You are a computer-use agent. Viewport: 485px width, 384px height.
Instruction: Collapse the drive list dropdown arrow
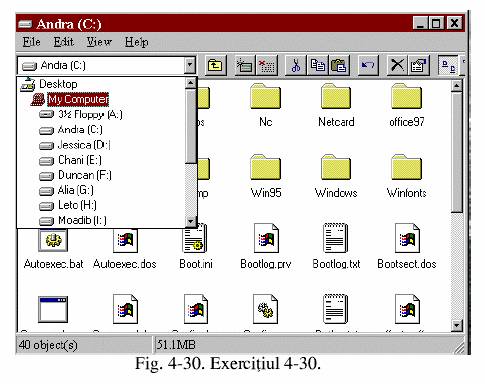point(190,65)
